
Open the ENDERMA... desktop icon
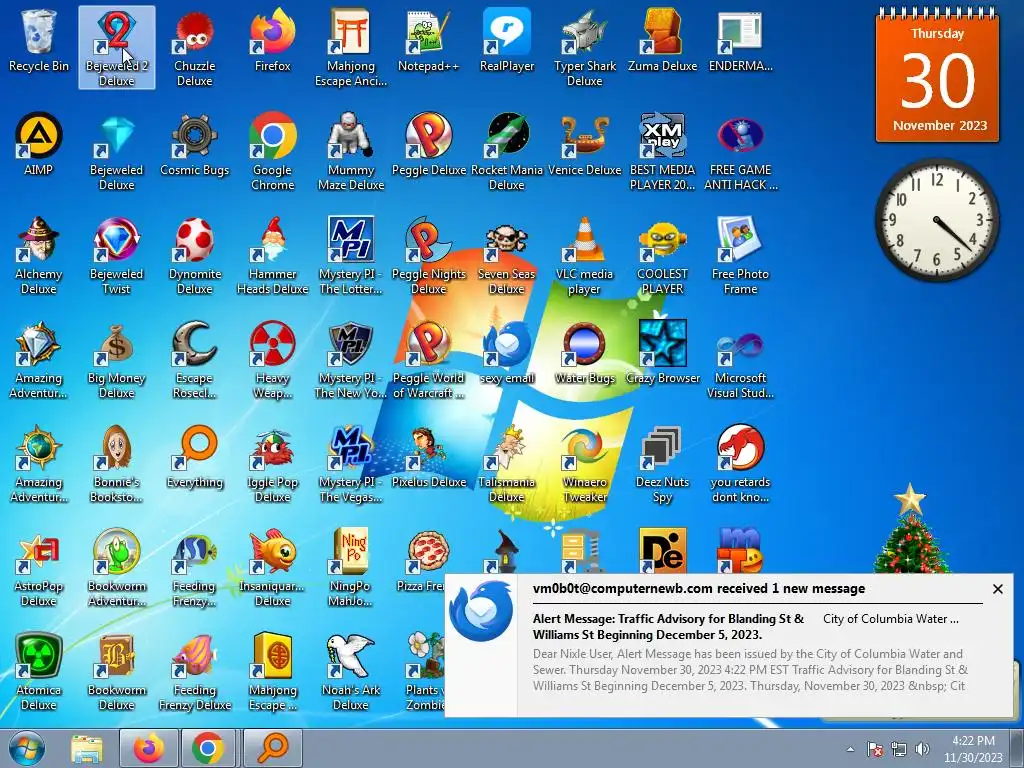(740, 41)
